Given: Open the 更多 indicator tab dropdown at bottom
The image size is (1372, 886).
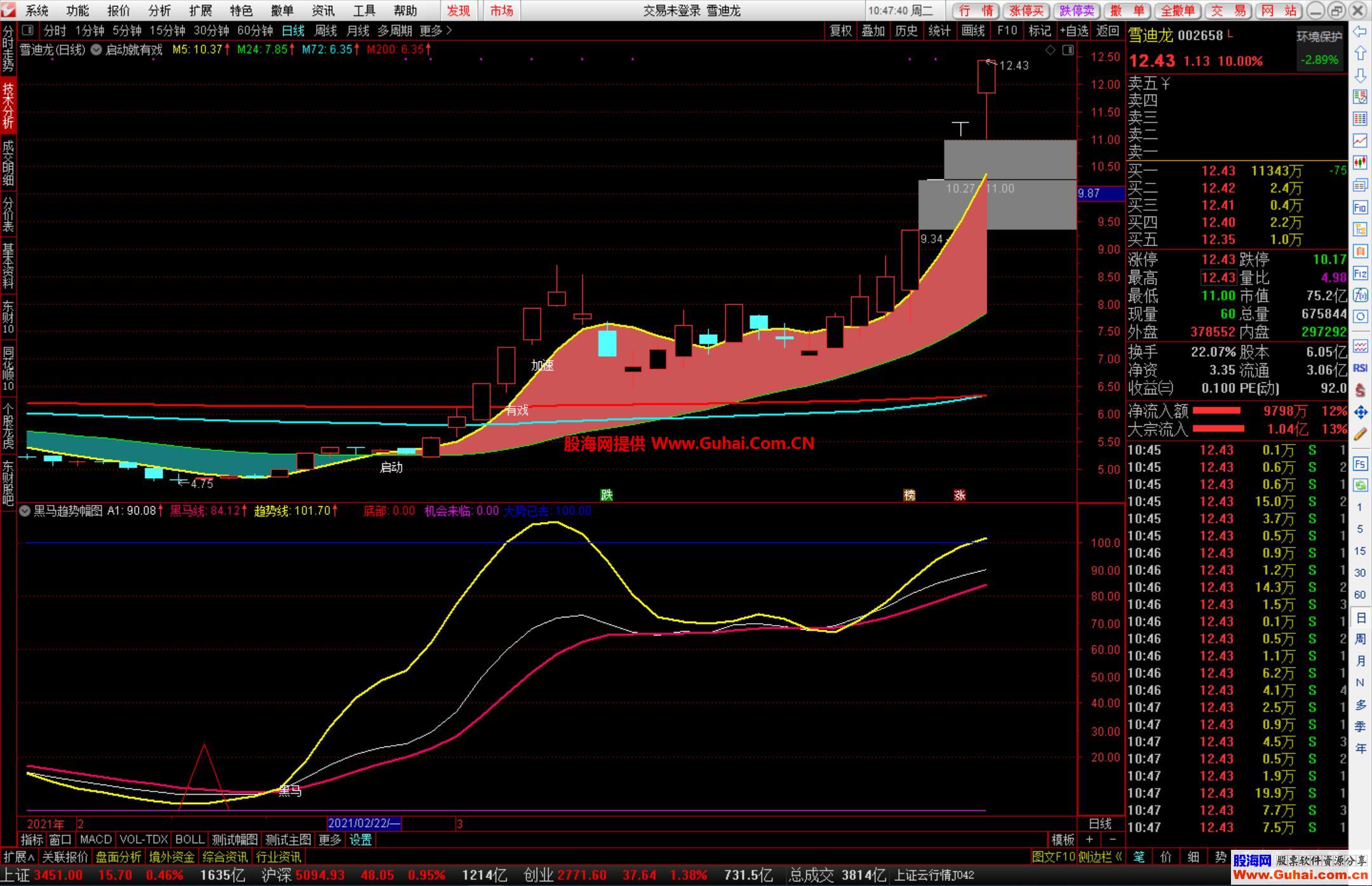Looking at the screenshot, I should coord(330,840).
